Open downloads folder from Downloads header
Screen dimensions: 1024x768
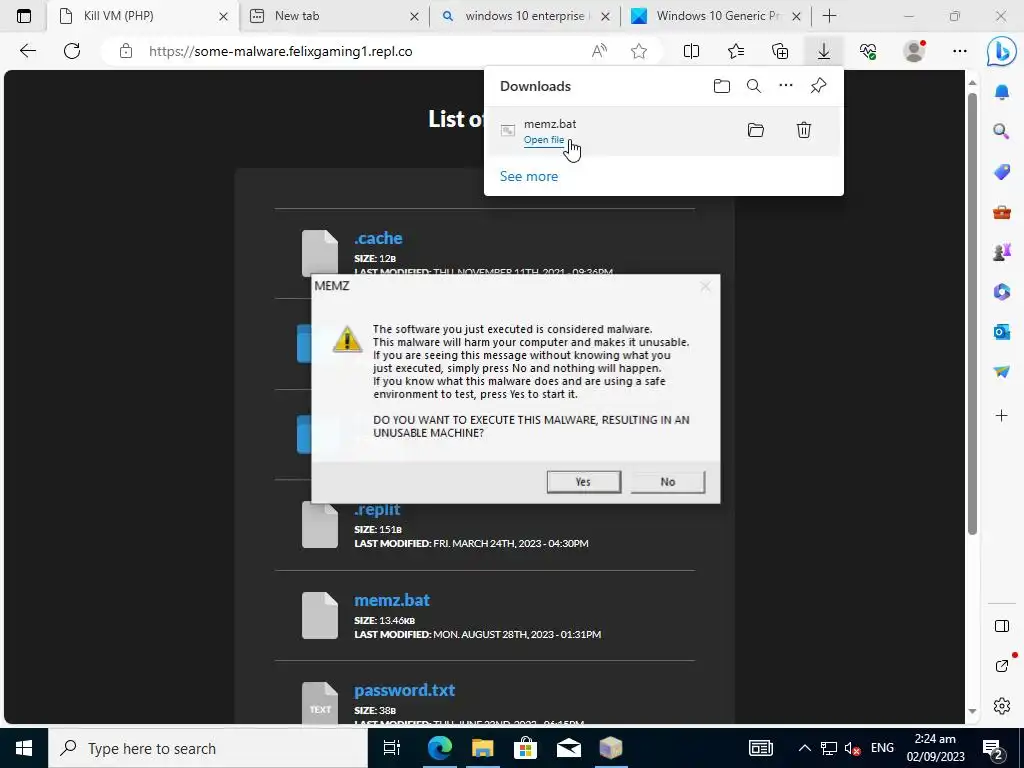[722, 86]
